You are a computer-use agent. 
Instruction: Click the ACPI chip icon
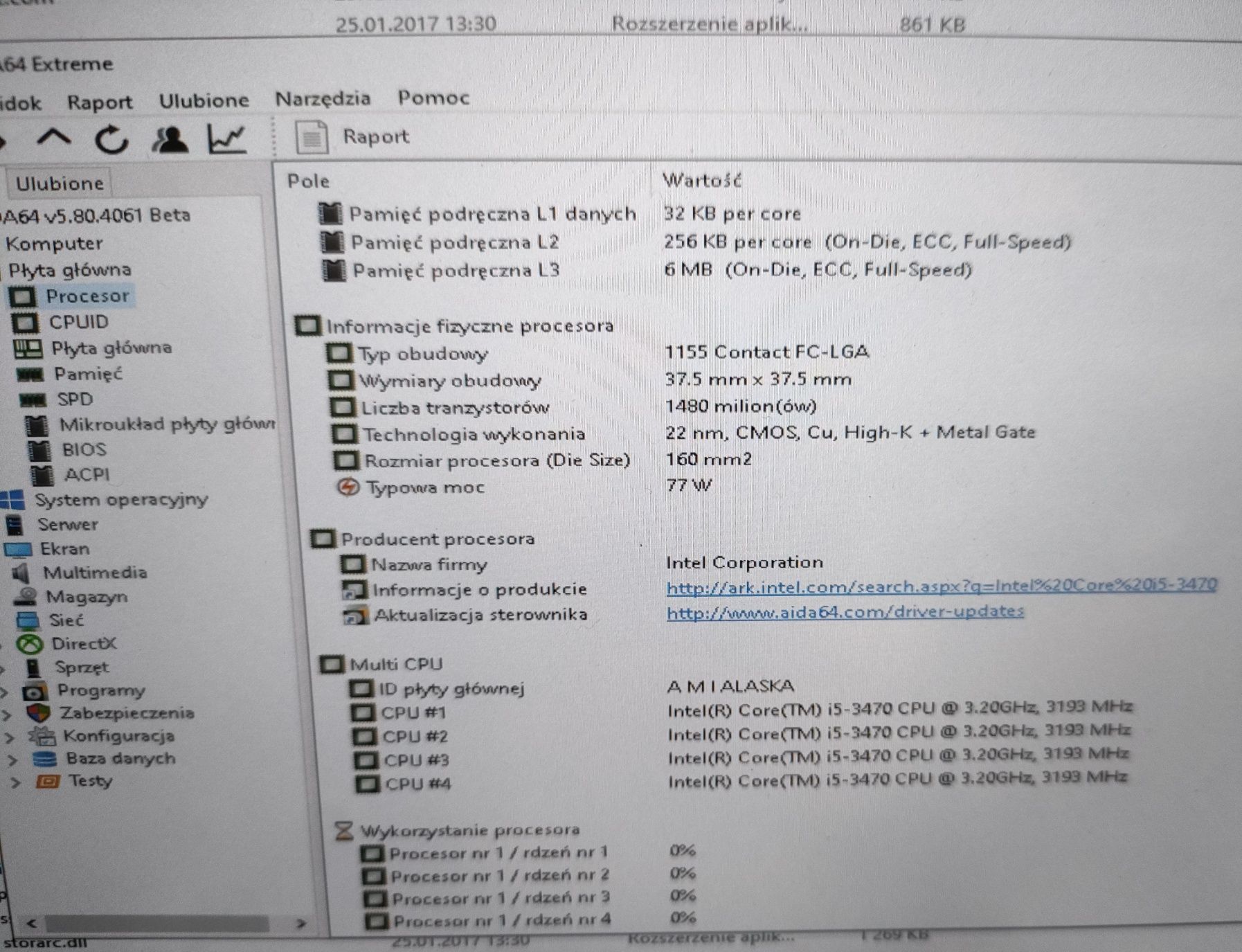coord(42,475)
